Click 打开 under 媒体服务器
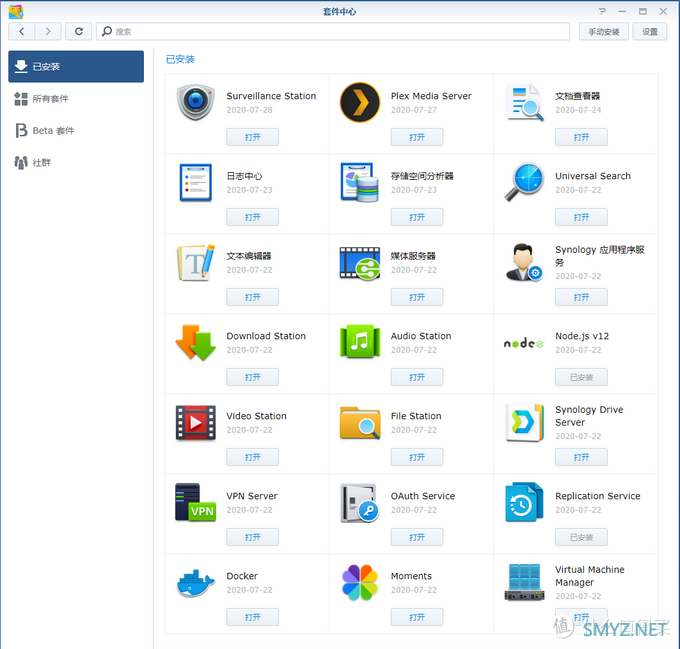 [x=417, y=297]
